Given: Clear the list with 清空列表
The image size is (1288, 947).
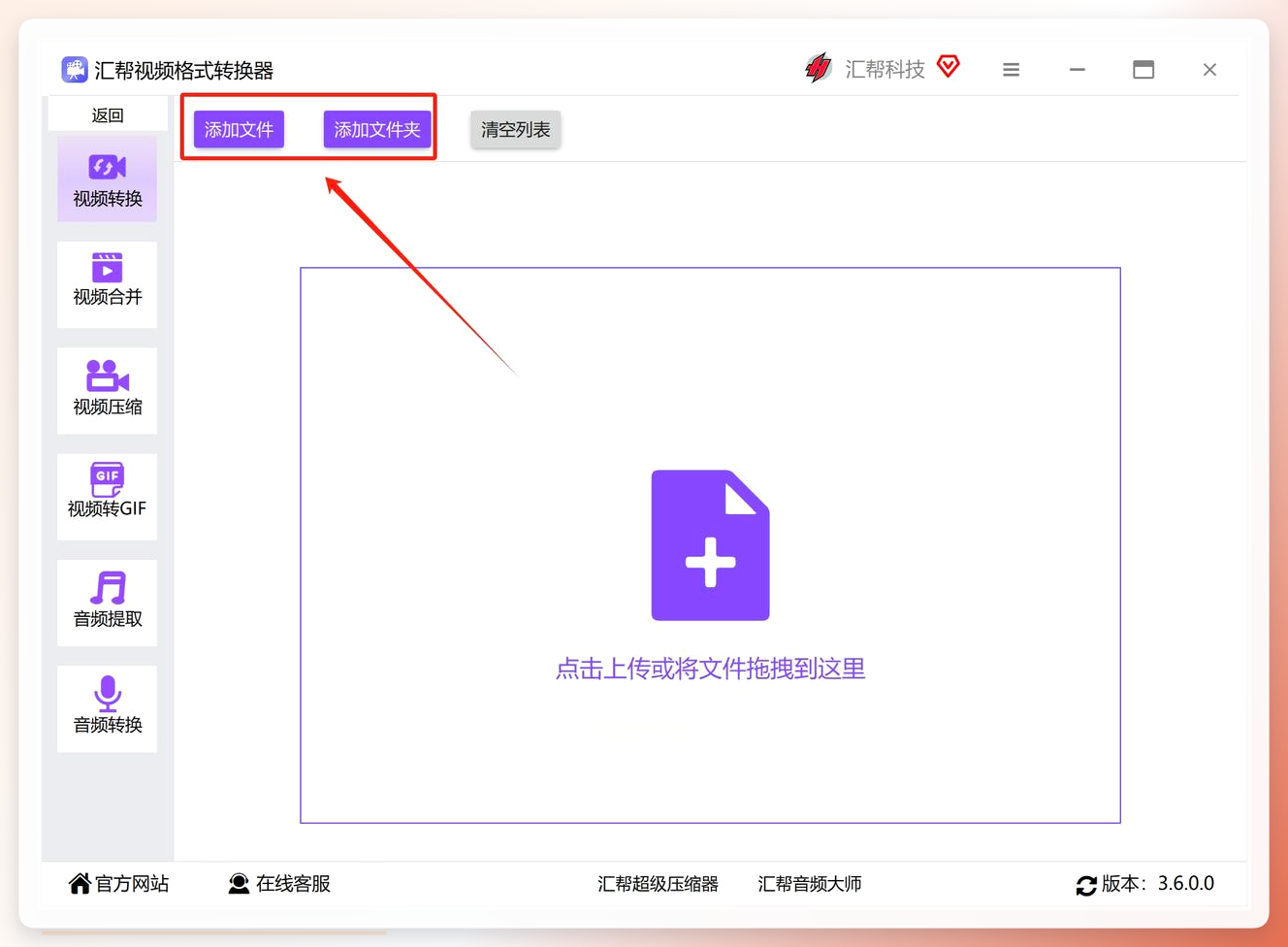Looking at the screenshot, I should pyautogui.click(x=516, y=129).
